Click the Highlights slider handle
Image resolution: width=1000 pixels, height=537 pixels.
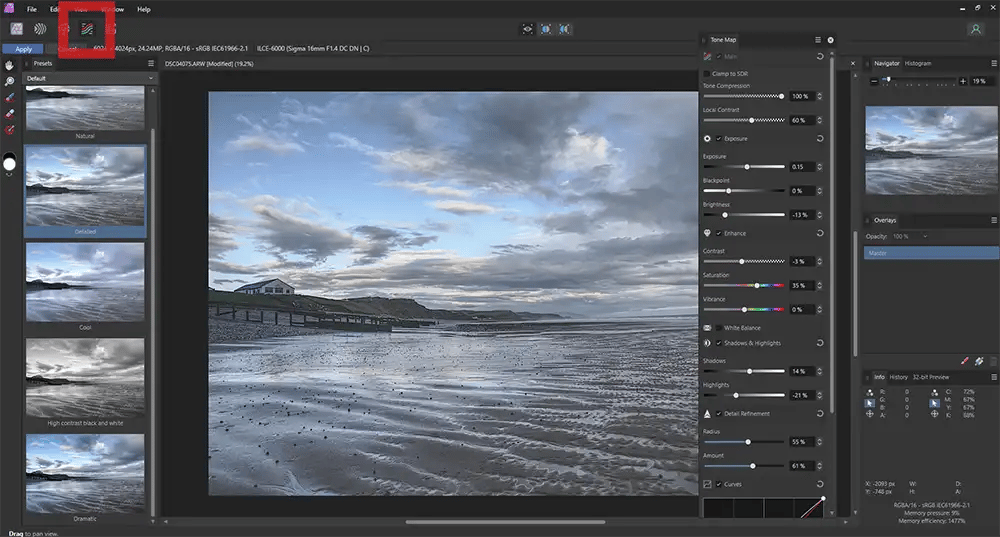point(736,395)
